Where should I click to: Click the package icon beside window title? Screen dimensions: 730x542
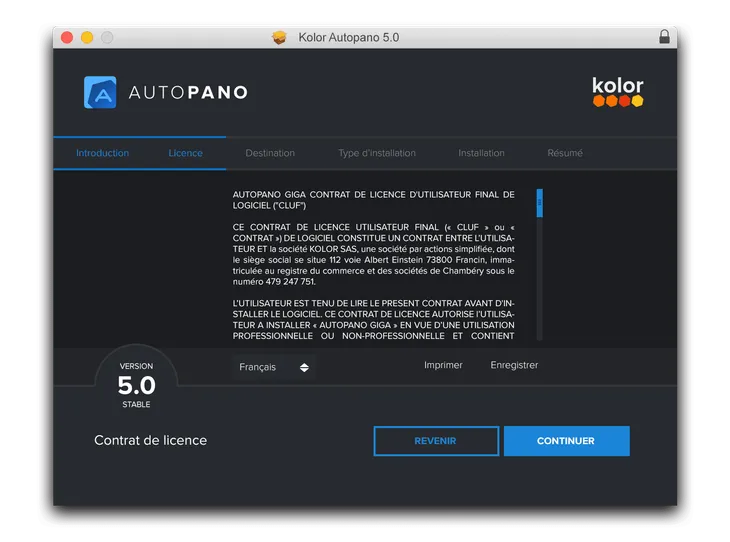tap(280, 37)
